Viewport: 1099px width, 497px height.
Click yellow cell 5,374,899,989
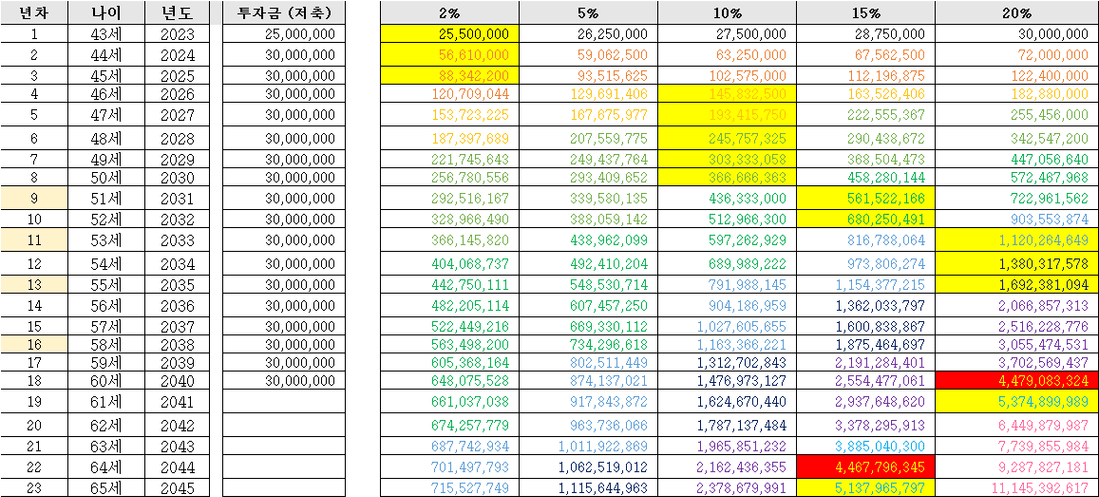[x=1017, y=402]
